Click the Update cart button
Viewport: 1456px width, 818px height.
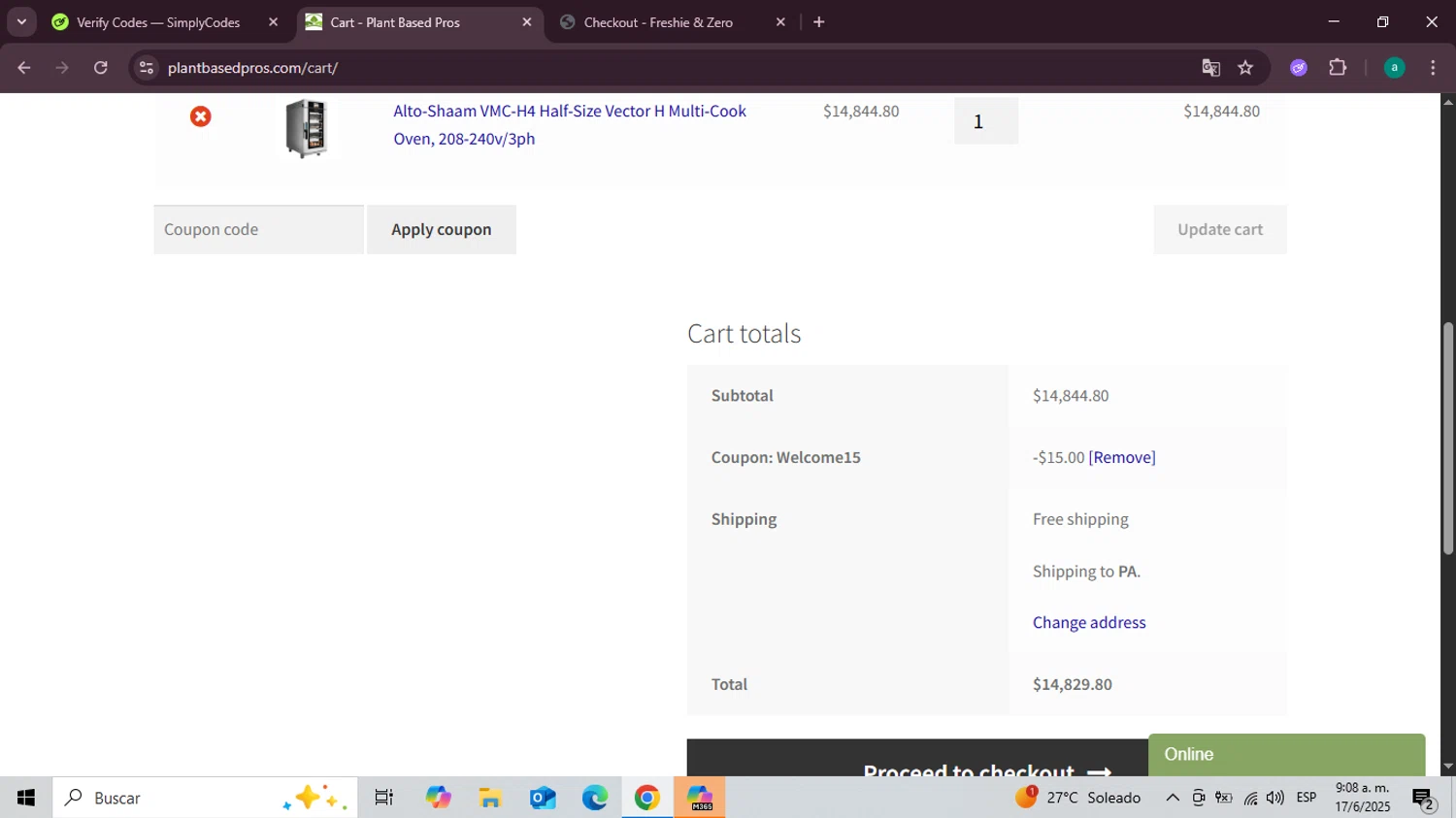pos(1220,229)
